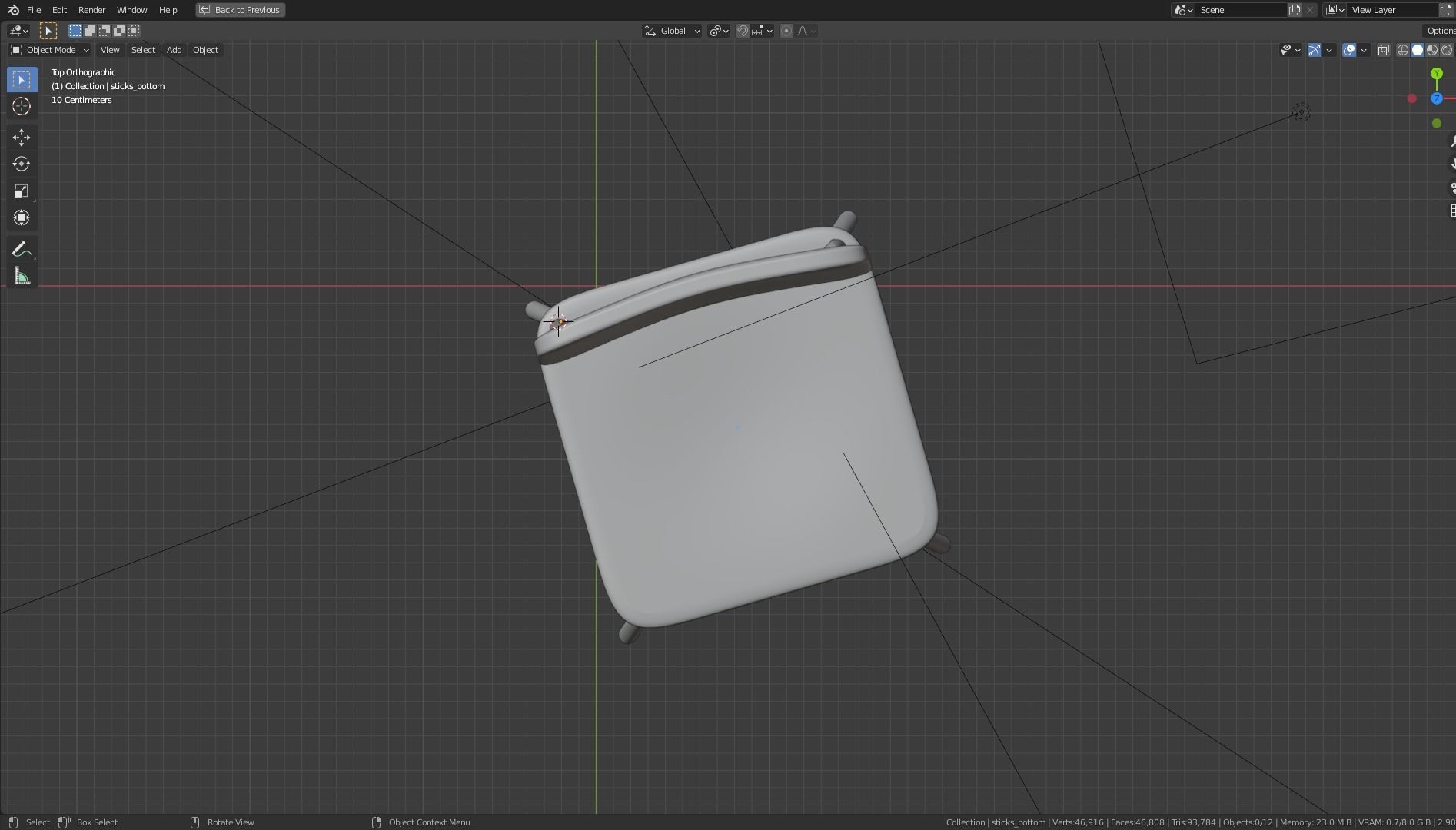Click the Options button

(x=1440, y=31)
